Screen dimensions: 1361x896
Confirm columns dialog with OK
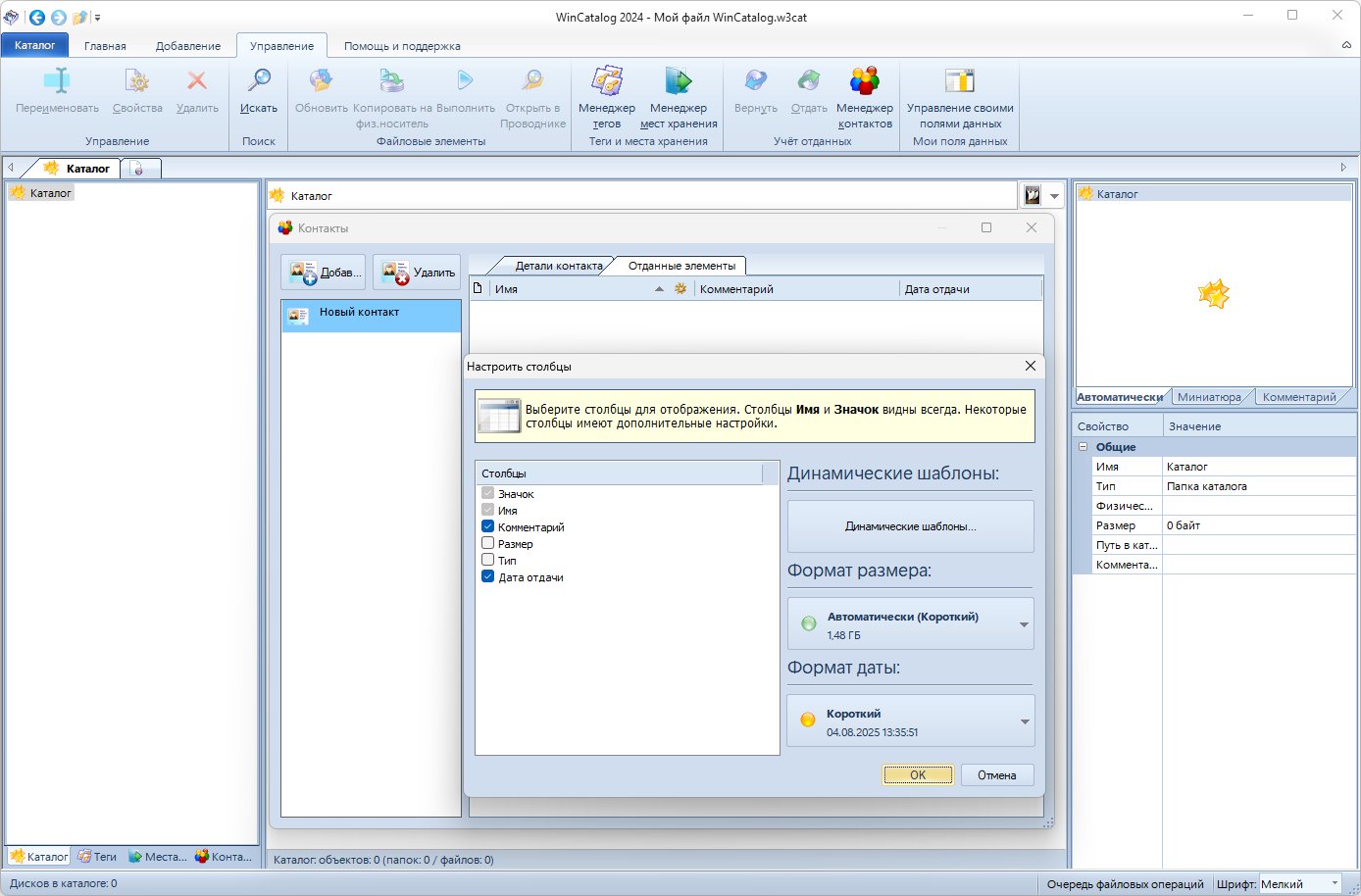click(918, 774)
